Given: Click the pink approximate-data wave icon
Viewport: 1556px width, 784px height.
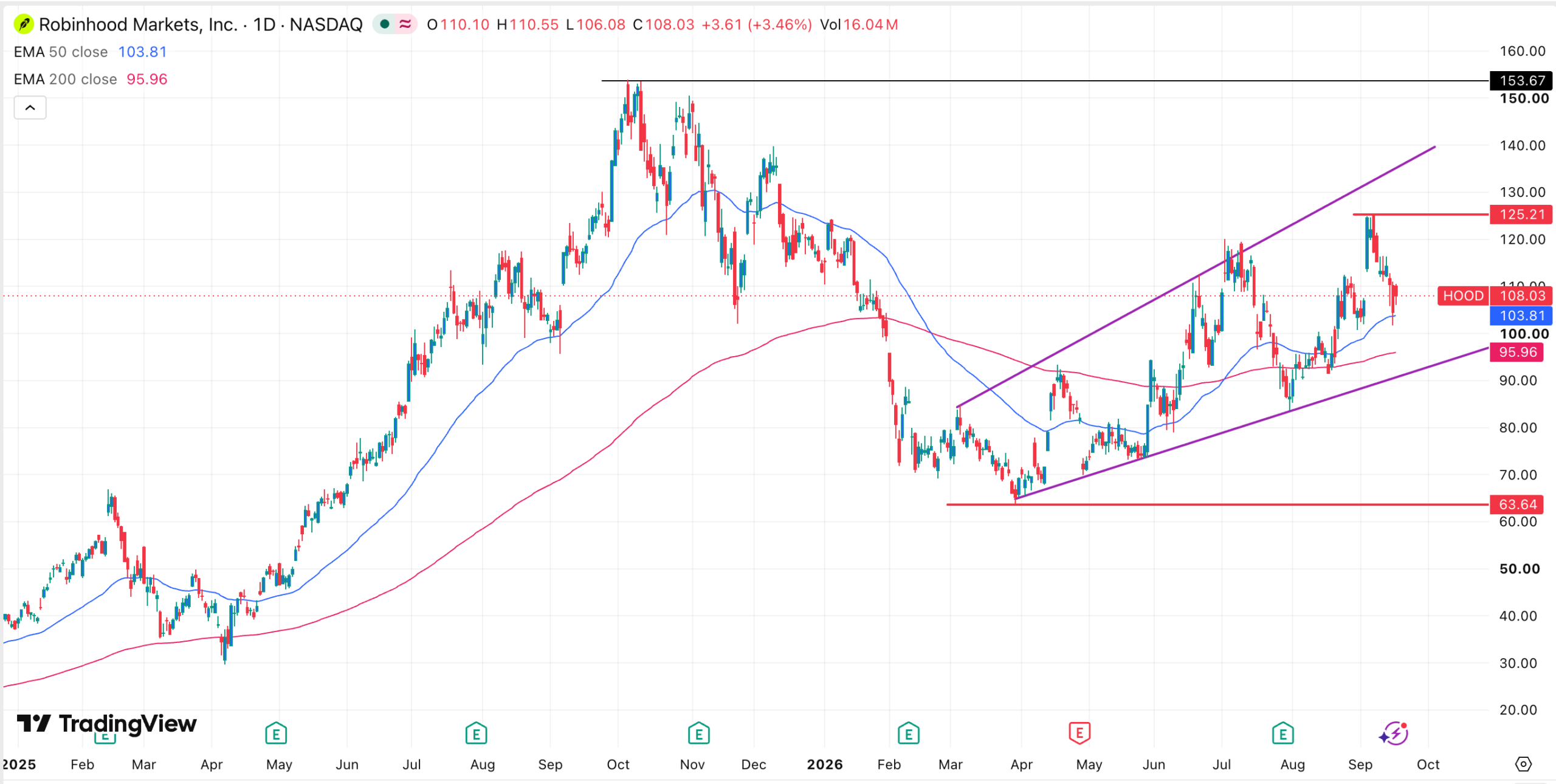Looking at the screenshot, I should [x=405, y=24].
